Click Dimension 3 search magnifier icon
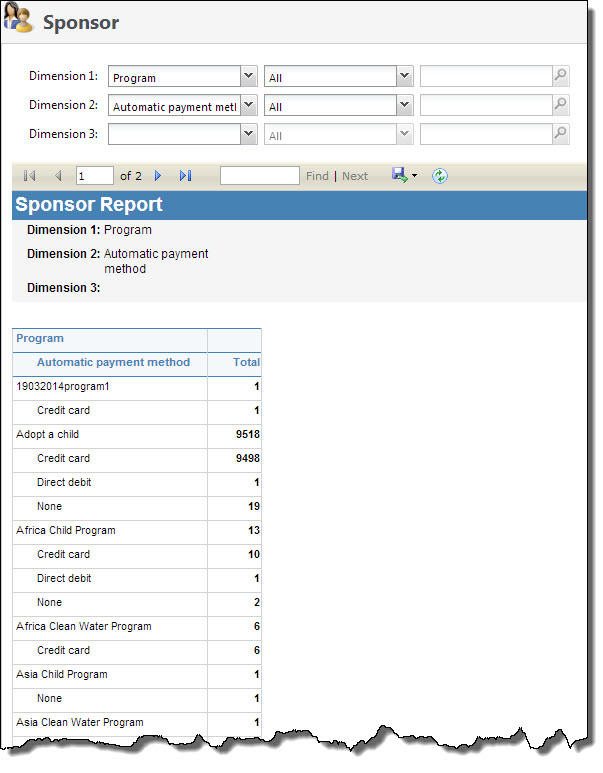Screen dimensions: 603x773 click(x=561, y=134)
